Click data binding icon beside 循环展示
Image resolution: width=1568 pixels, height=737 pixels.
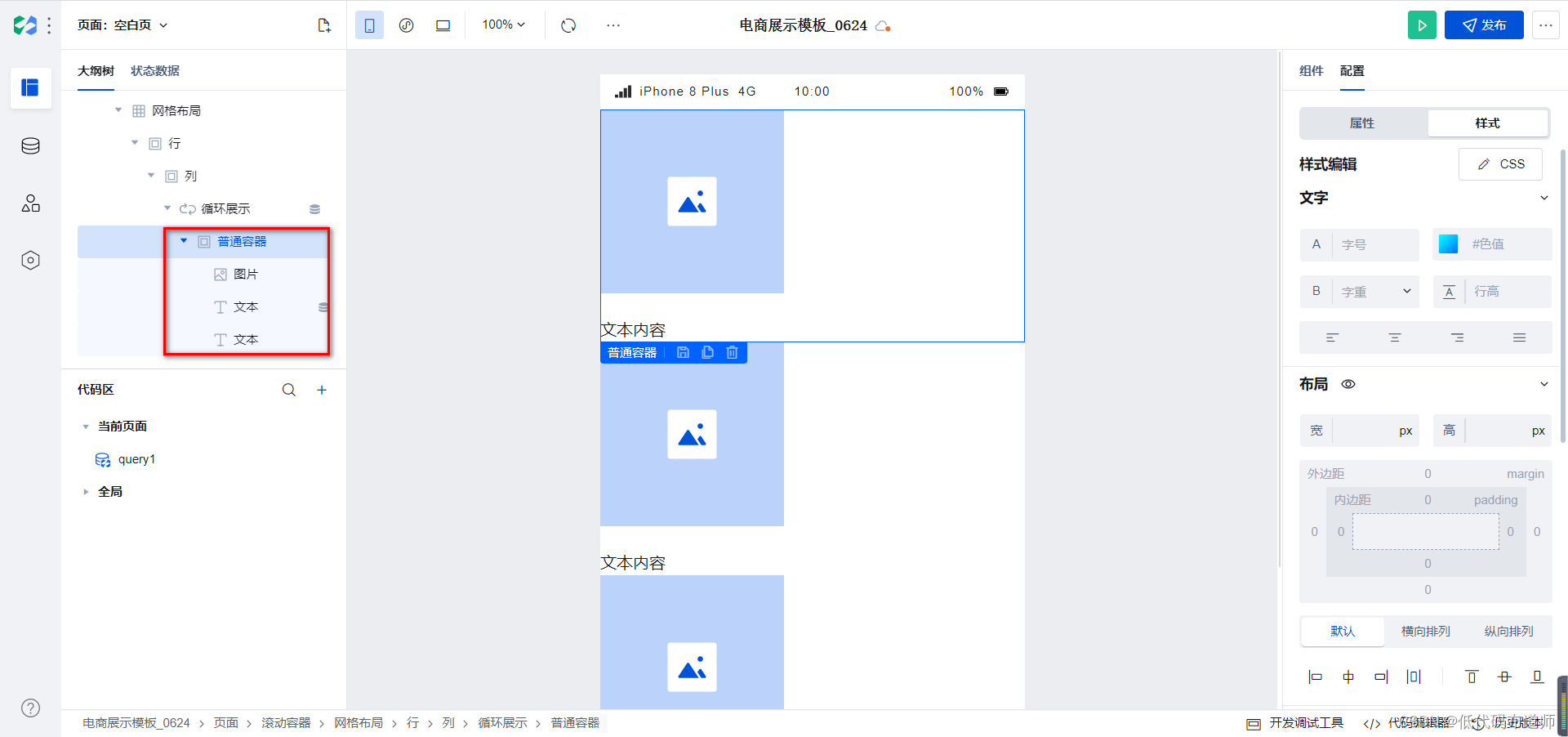coord(314,209)
